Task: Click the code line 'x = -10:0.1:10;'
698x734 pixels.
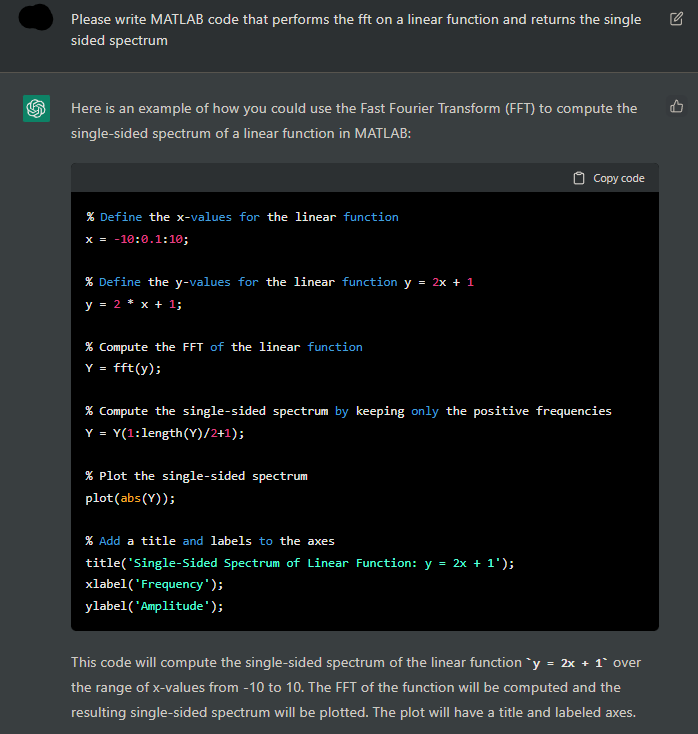Action: (137, 239)
